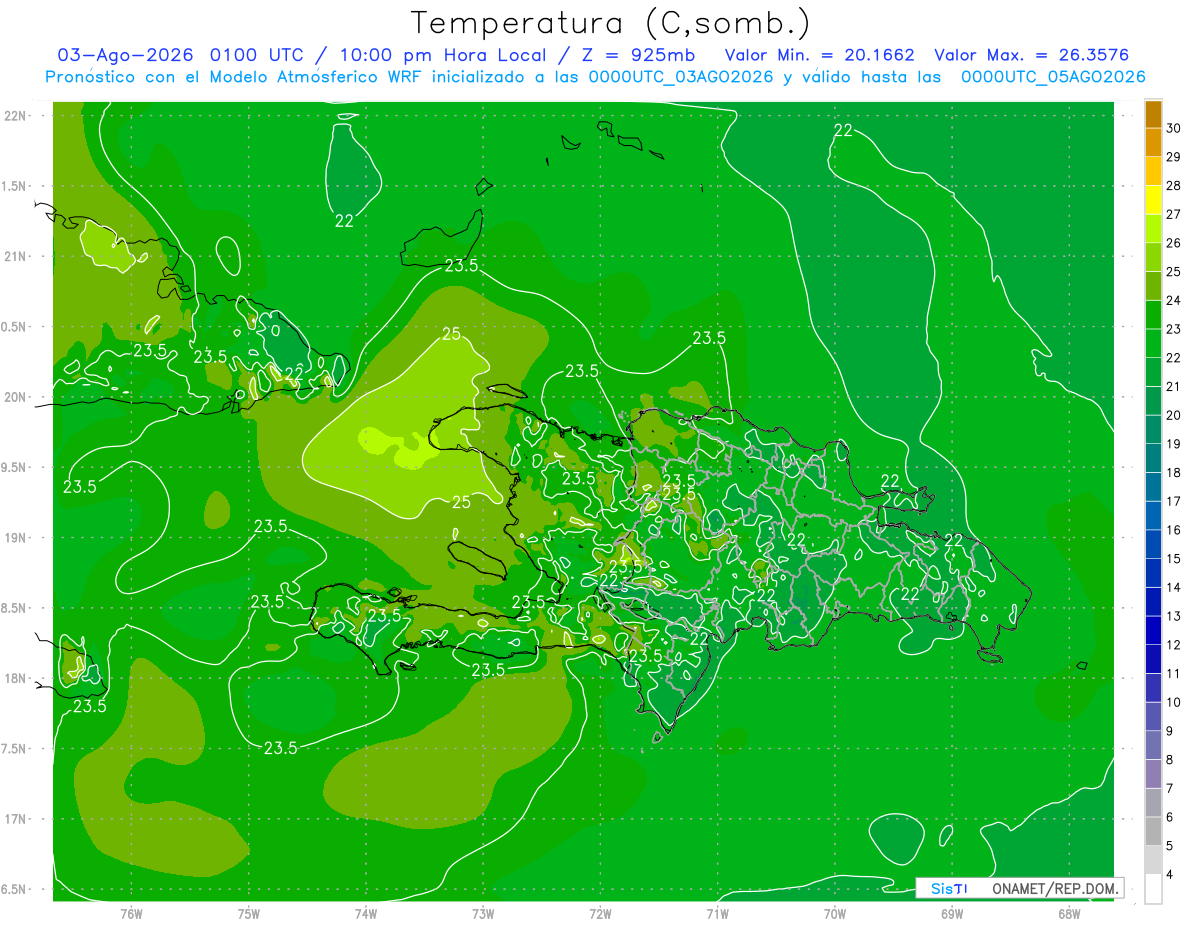Click the yellow swatch between 26 and 27
The width and height of the screenshot is (1200, 927).
[1153, 229]
